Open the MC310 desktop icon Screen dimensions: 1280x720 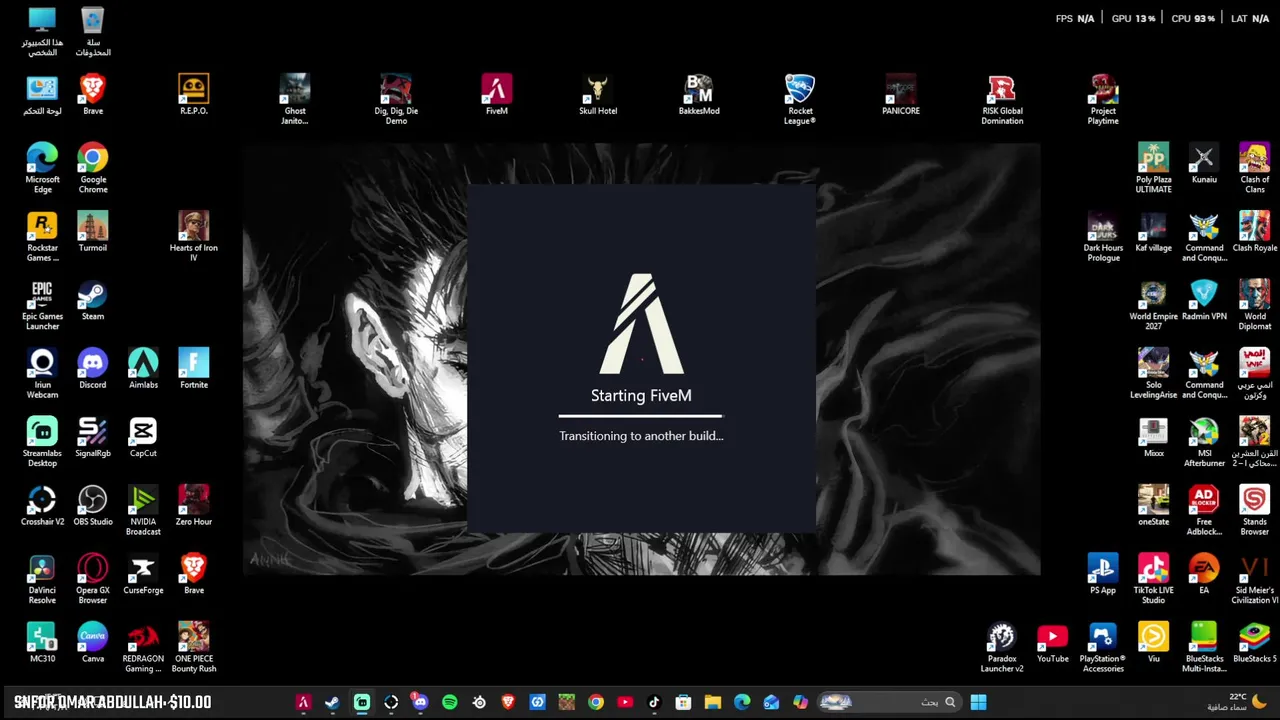[42, 643]
